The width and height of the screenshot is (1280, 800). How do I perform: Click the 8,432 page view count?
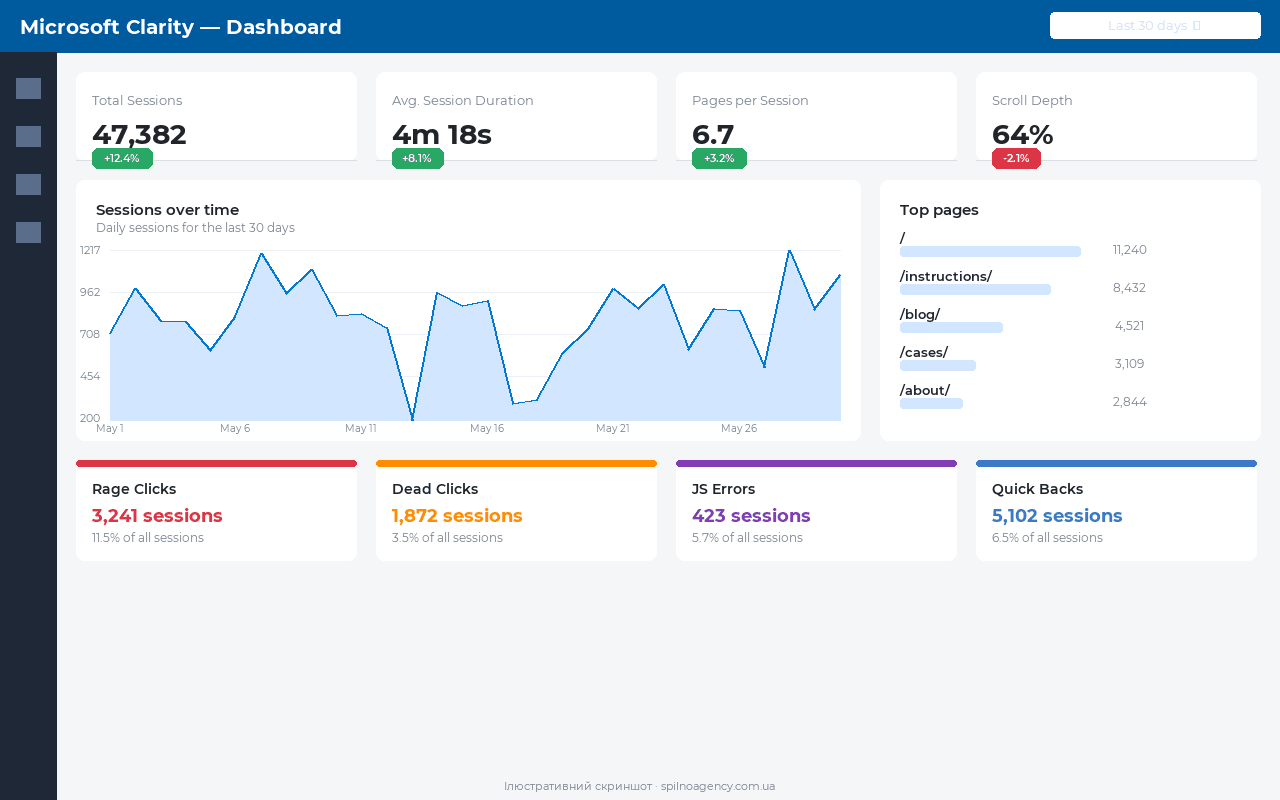coord(1130,288)
